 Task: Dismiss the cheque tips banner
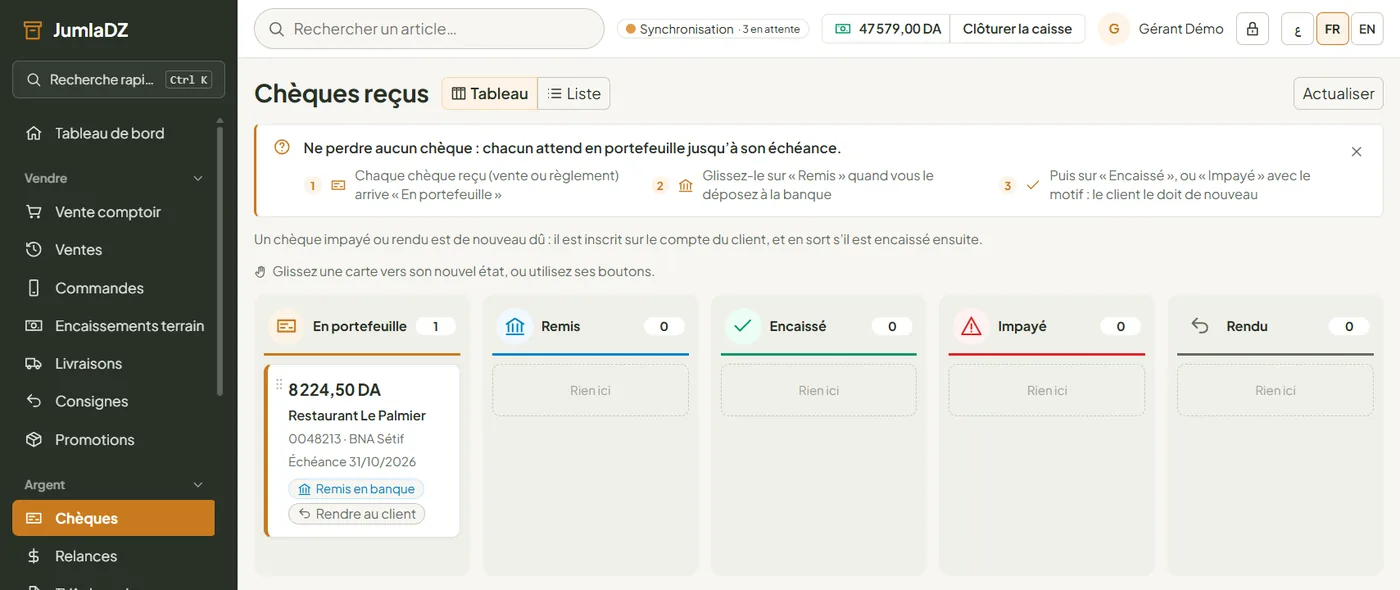coord(1356,152)
